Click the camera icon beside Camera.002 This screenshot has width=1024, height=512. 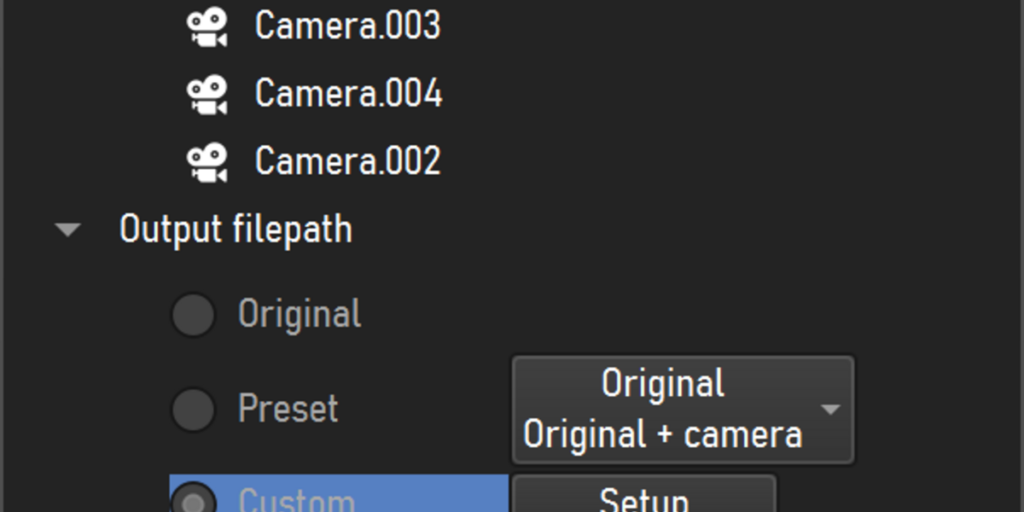point(207,163)
